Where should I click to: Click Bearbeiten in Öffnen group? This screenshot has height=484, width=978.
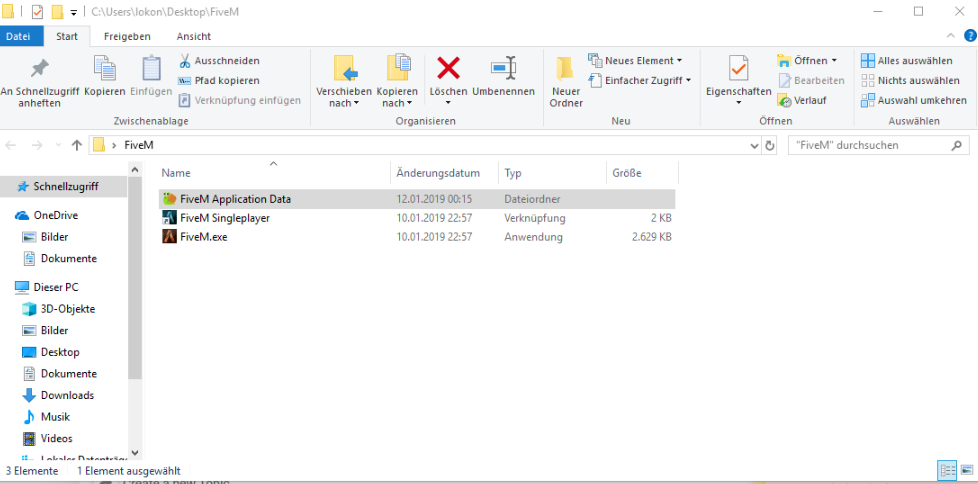point(811,80)
